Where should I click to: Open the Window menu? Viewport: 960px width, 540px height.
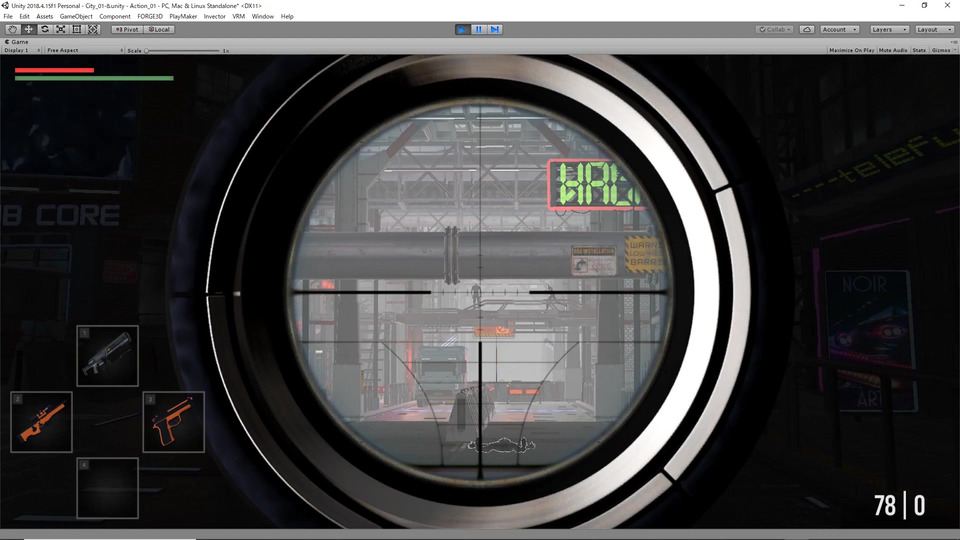point(263,17)
